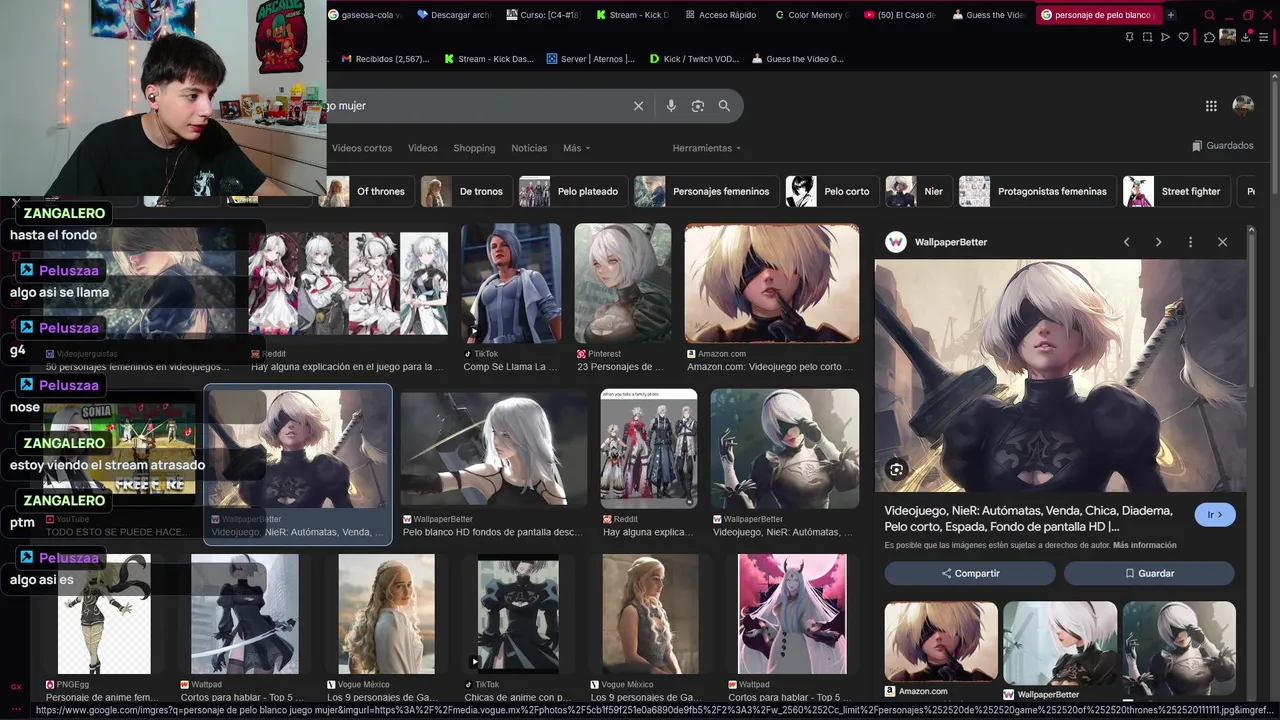Open the Recibidos Gmail bookmark
The height and width of the screenshot is (720, 1280).
point(385,59)
